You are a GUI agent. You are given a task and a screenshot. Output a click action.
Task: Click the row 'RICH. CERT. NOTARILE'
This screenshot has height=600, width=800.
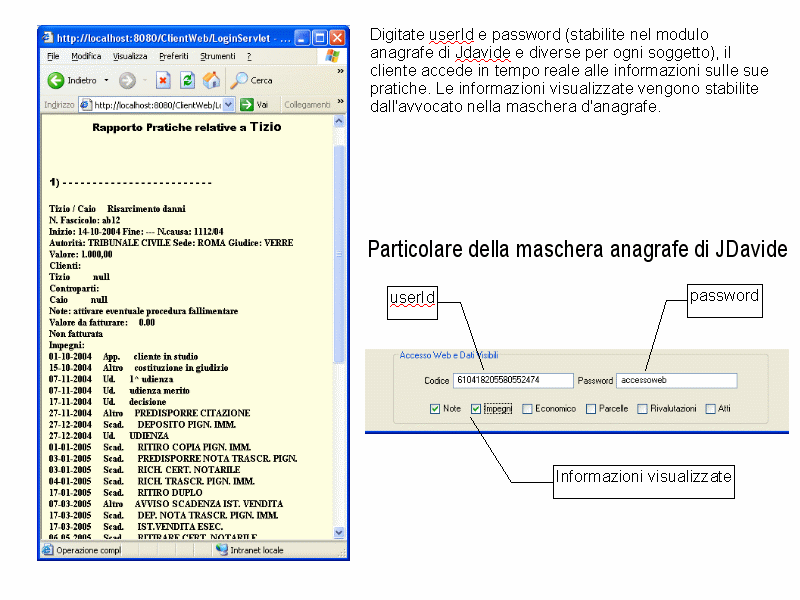[x=144, y=470]
